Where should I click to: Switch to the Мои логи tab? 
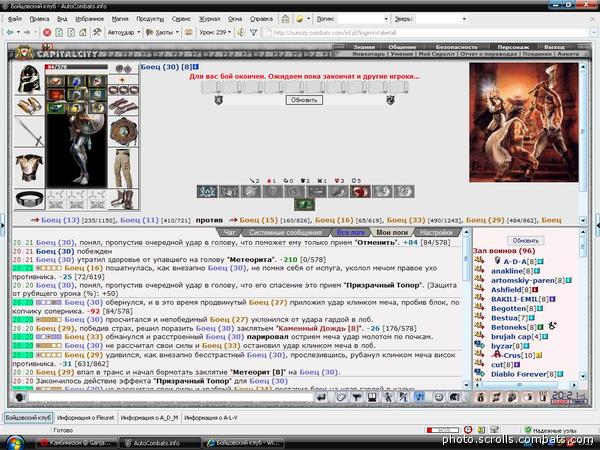(391, 232)
